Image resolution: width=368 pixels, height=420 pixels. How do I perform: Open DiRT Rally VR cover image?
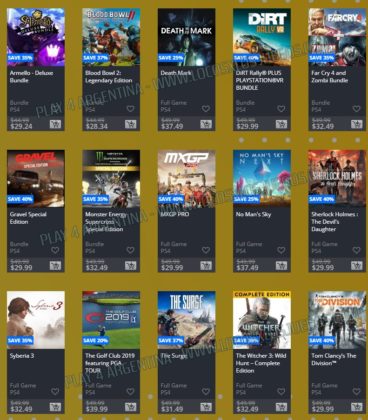coord(262,37)
